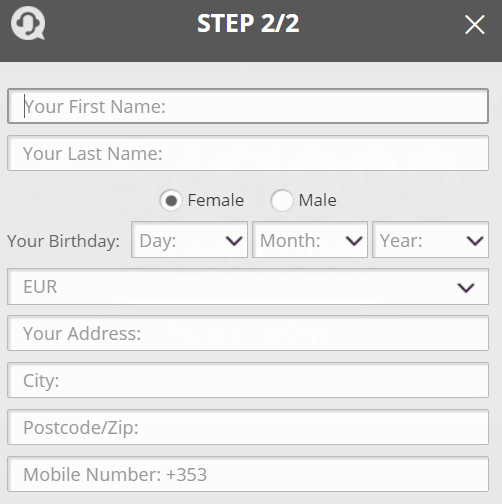The height and width of the screenshot is (504, 502).
Task: Focus the Your First Name field
Action: pyautogui.click(x=248, y=106)
